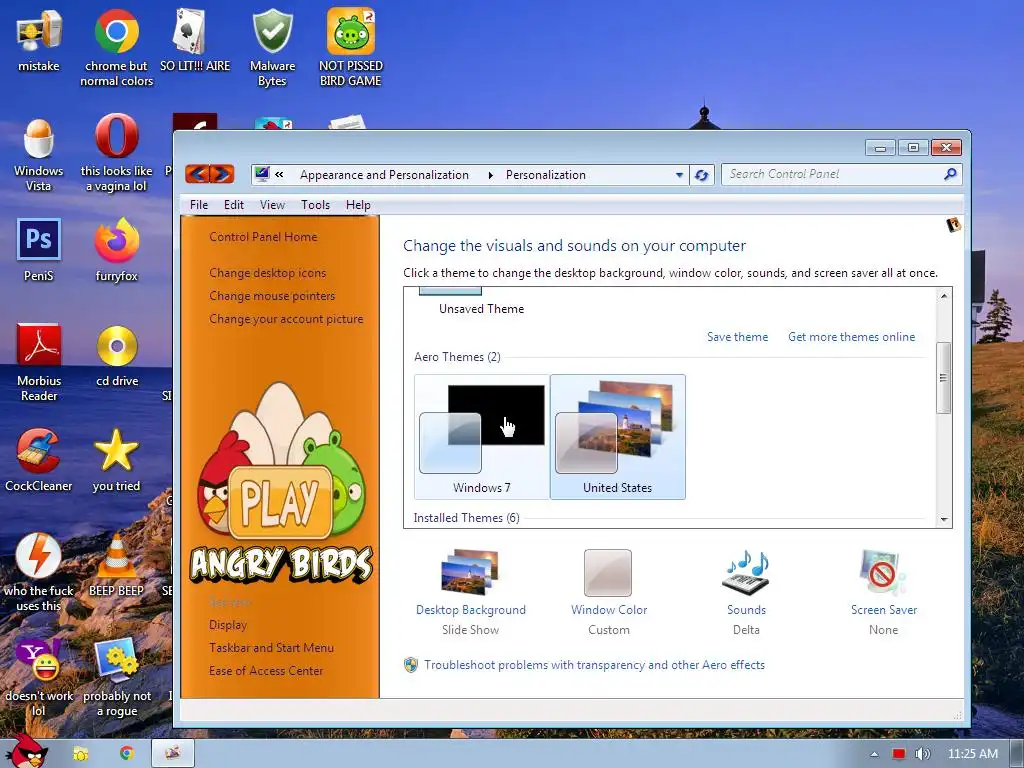Viewport: 1024px width, 768px height.
Task: Click the Angry Birds Start button
Action: point(27,751)
